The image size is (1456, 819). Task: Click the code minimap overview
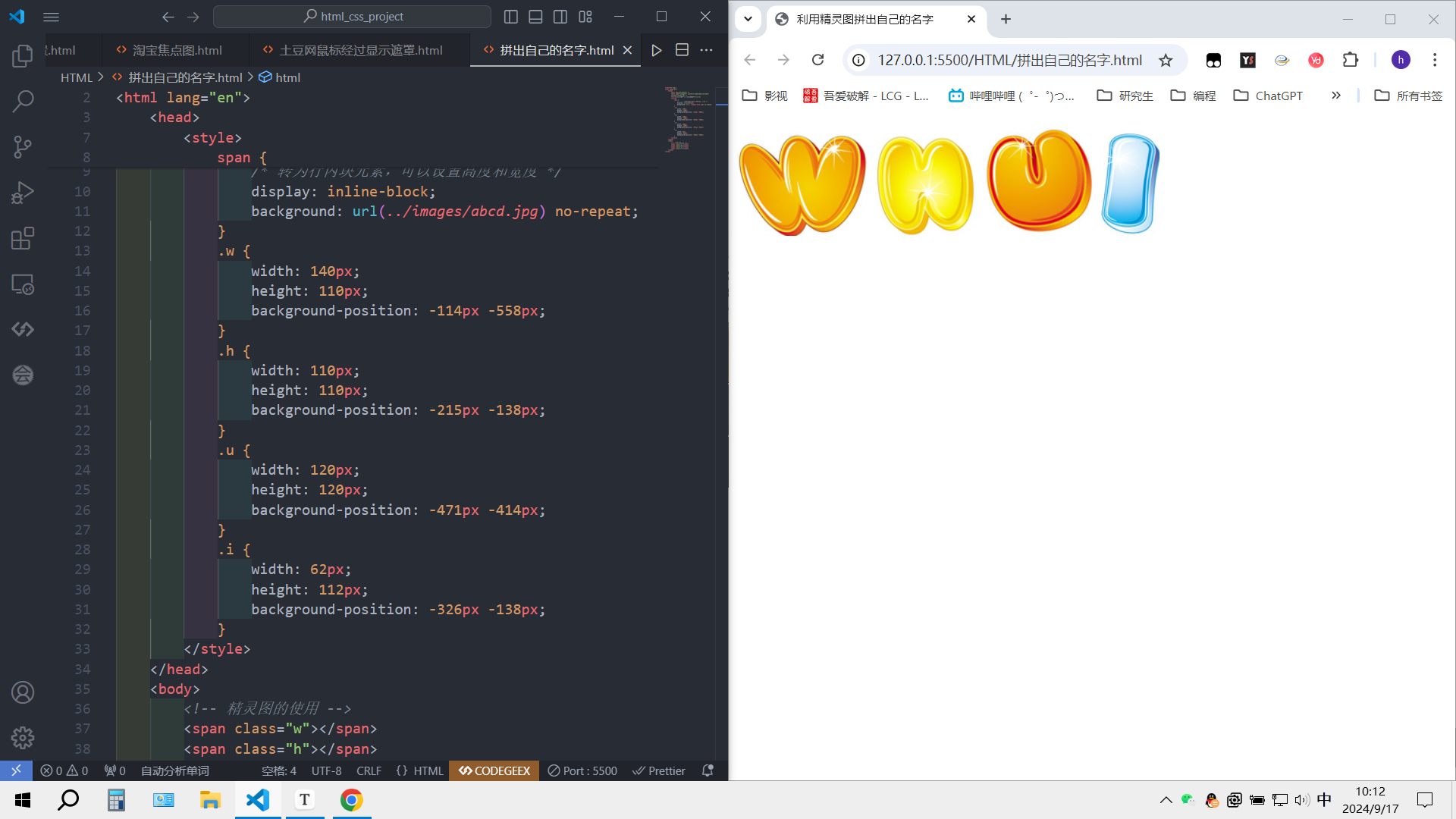688,120
